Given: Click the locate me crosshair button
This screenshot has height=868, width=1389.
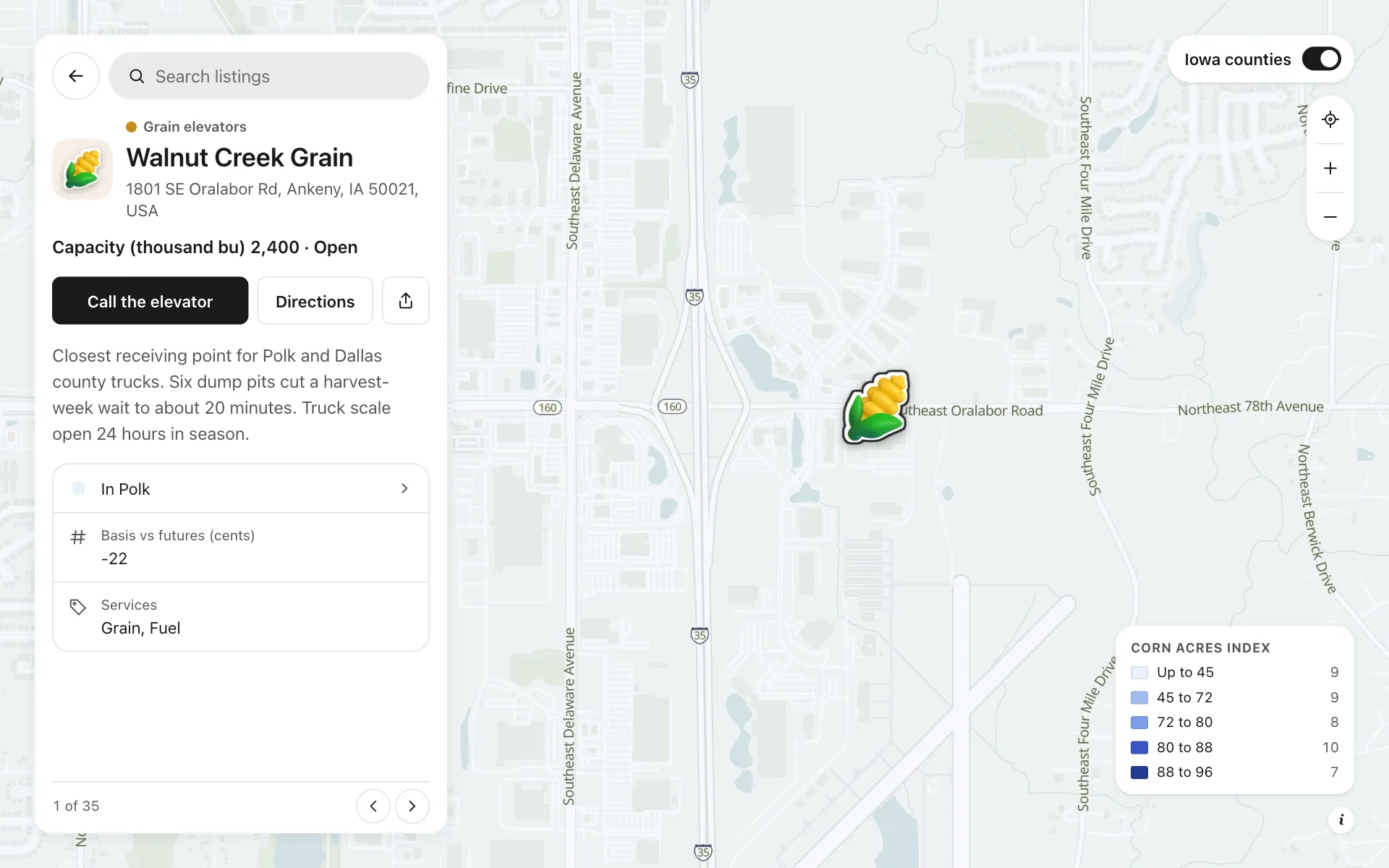Looking at the screenshot, I should pos(1330,119).
